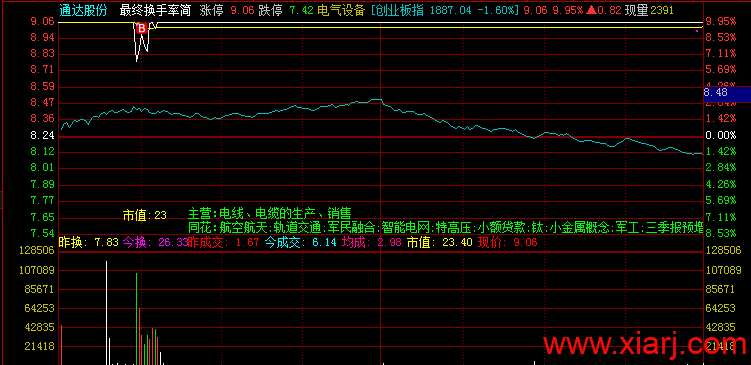Open the 电气设备 sector label

(341, 10)
